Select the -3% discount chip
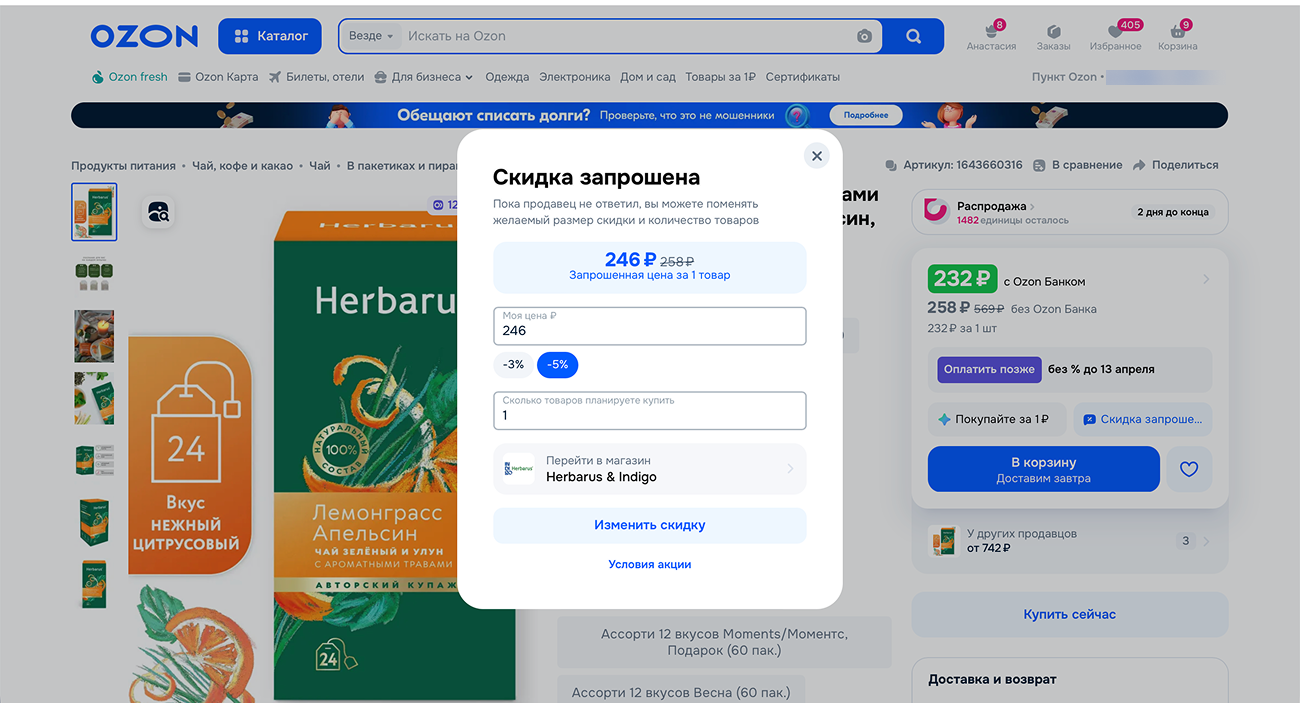Screen dimensions: 1300x703 point(513,365)
